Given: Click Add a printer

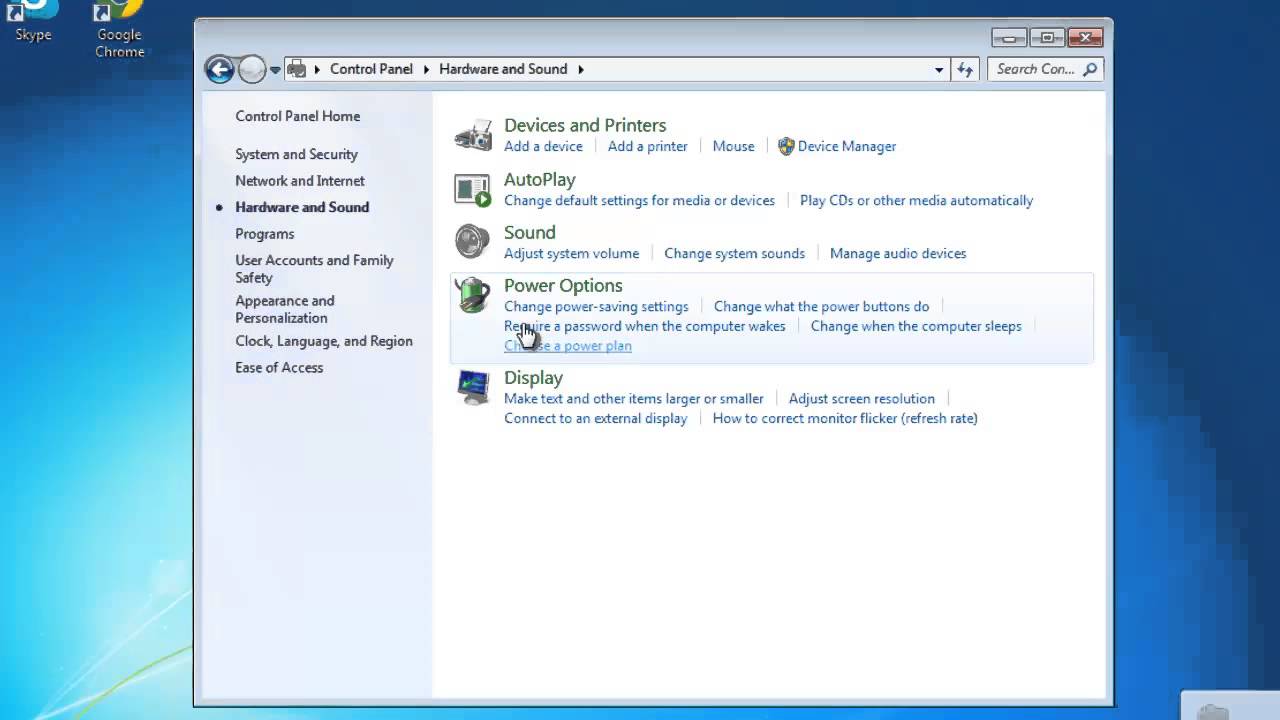Looking at the screenshot, I should [648, 146].
